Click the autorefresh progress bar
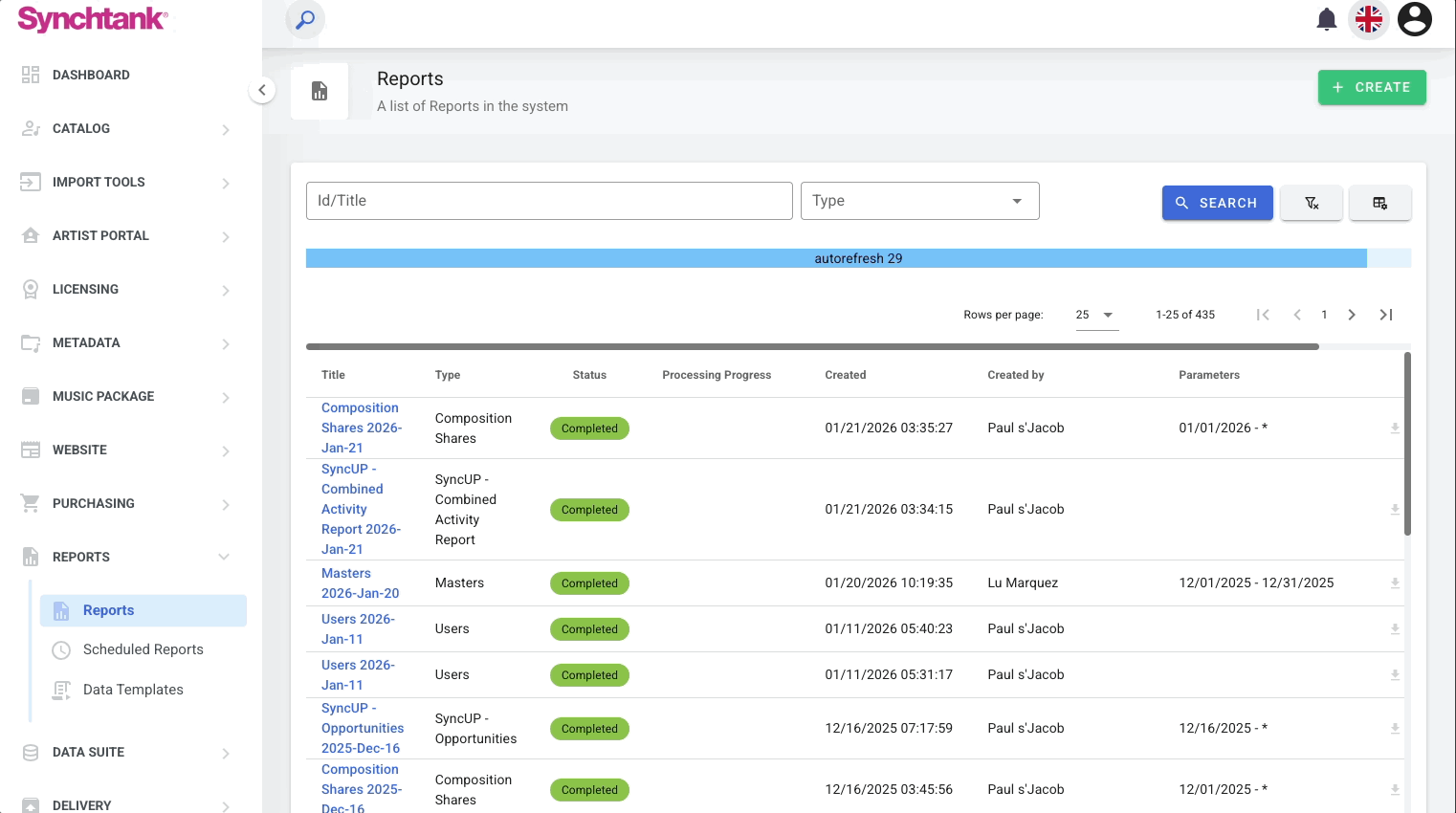This screenshot has height=813, width=1456. point(858,258)
